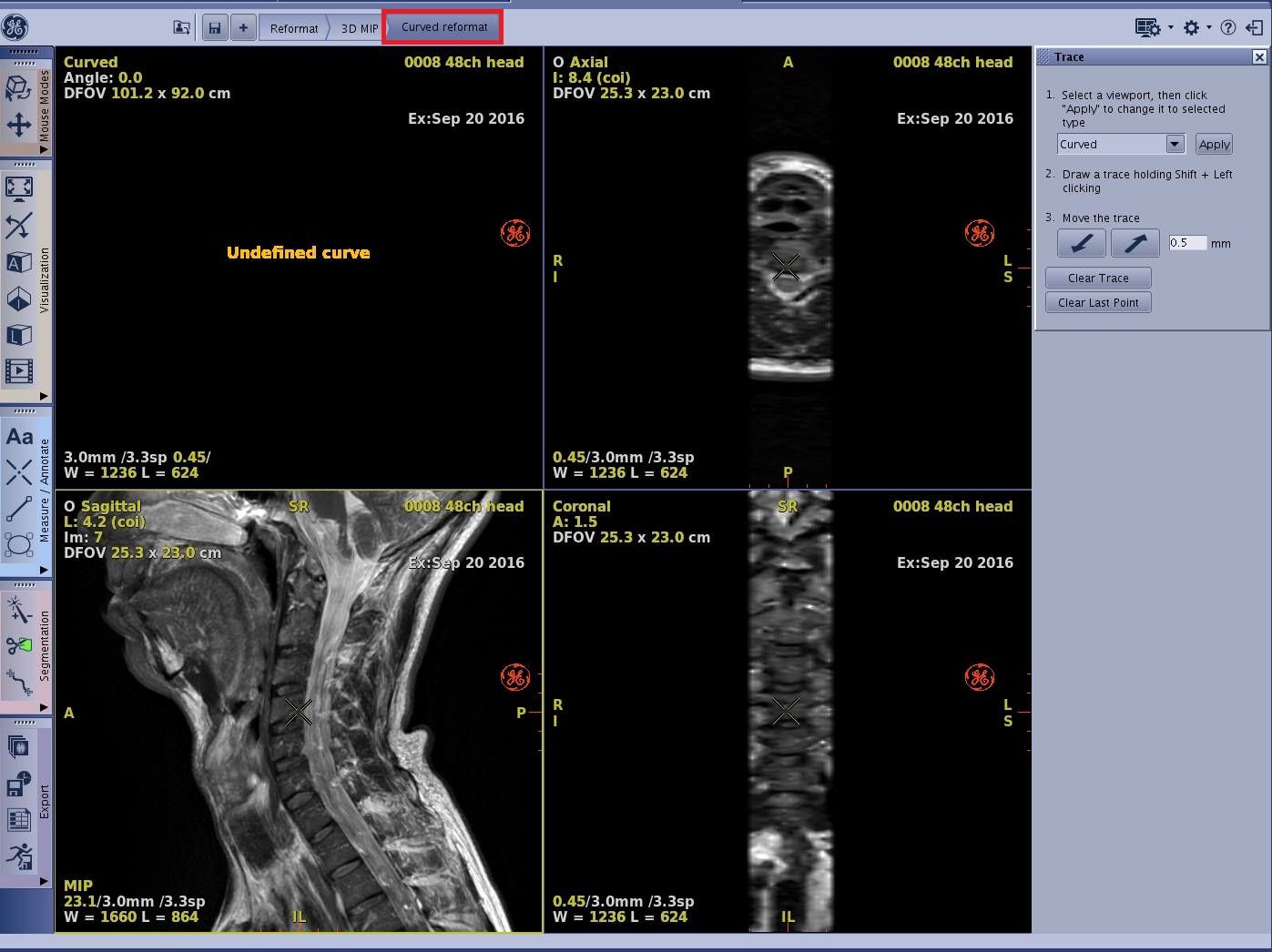
Task: Click the trace step mm input field
Action: pos(1187,243)
